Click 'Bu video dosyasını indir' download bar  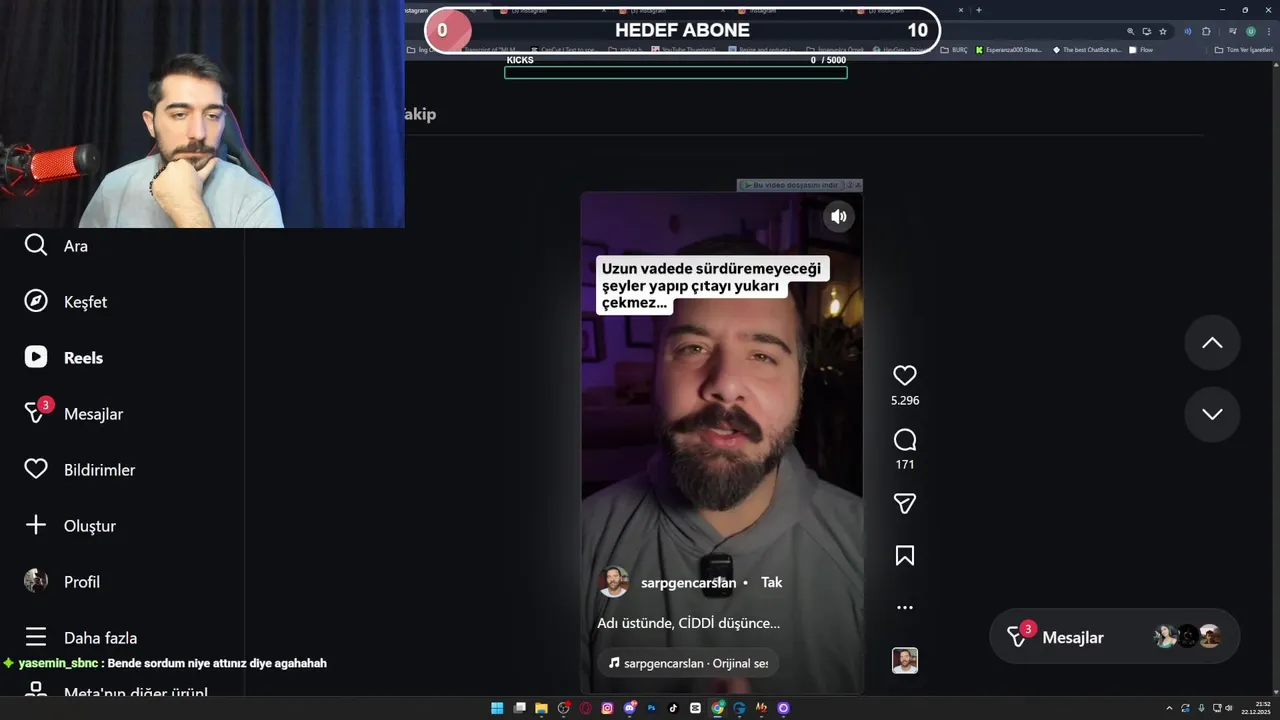tap(790, 185)
